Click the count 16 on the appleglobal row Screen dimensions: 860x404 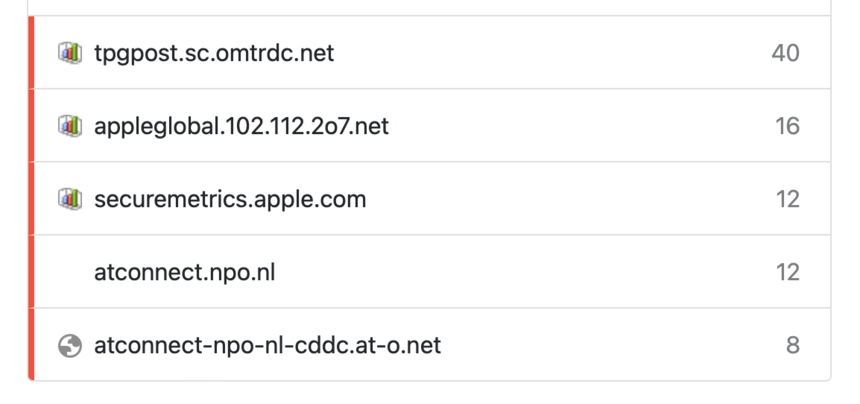pos(787,126)
